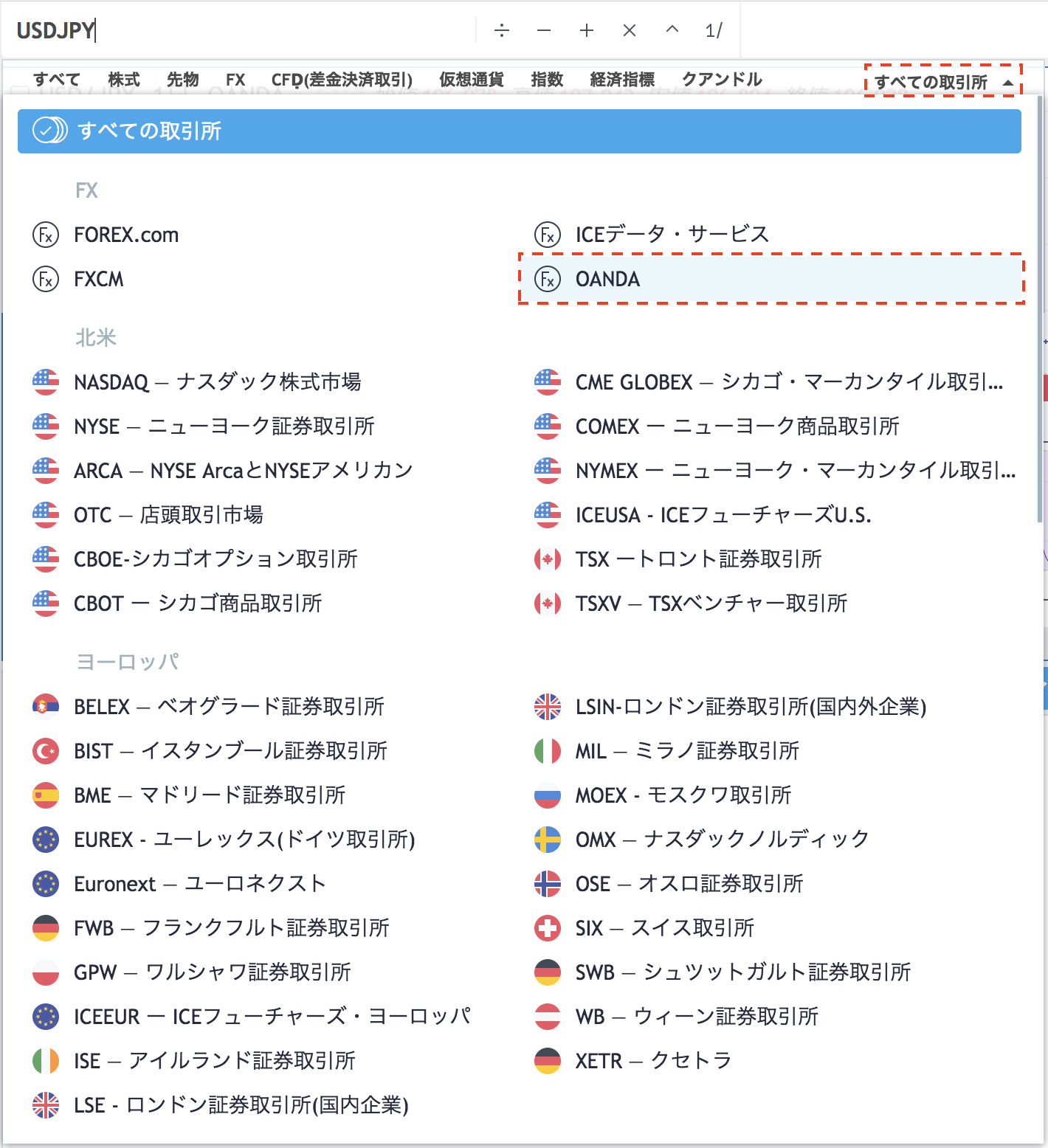This screenshot has width=1048, height=1148.
Task: Select BELEX ベオグラード証券取引所
Action: coord(269,707)
